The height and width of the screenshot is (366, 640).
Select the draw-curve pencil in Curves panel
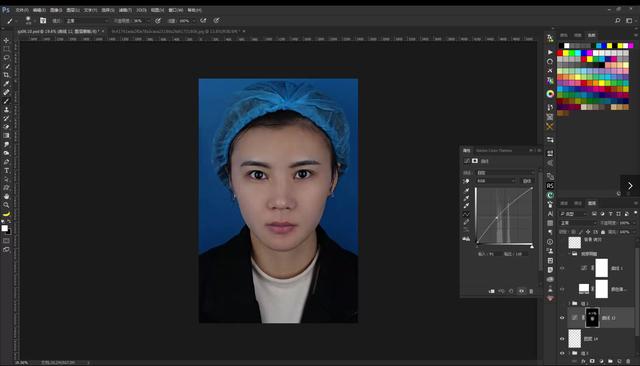click(x=466, y=222)
